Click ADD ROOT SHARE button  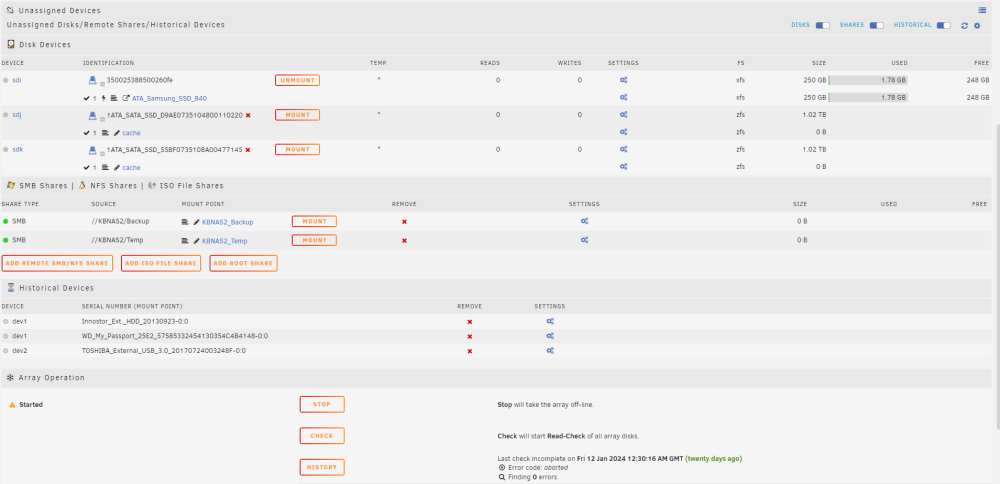244,263
